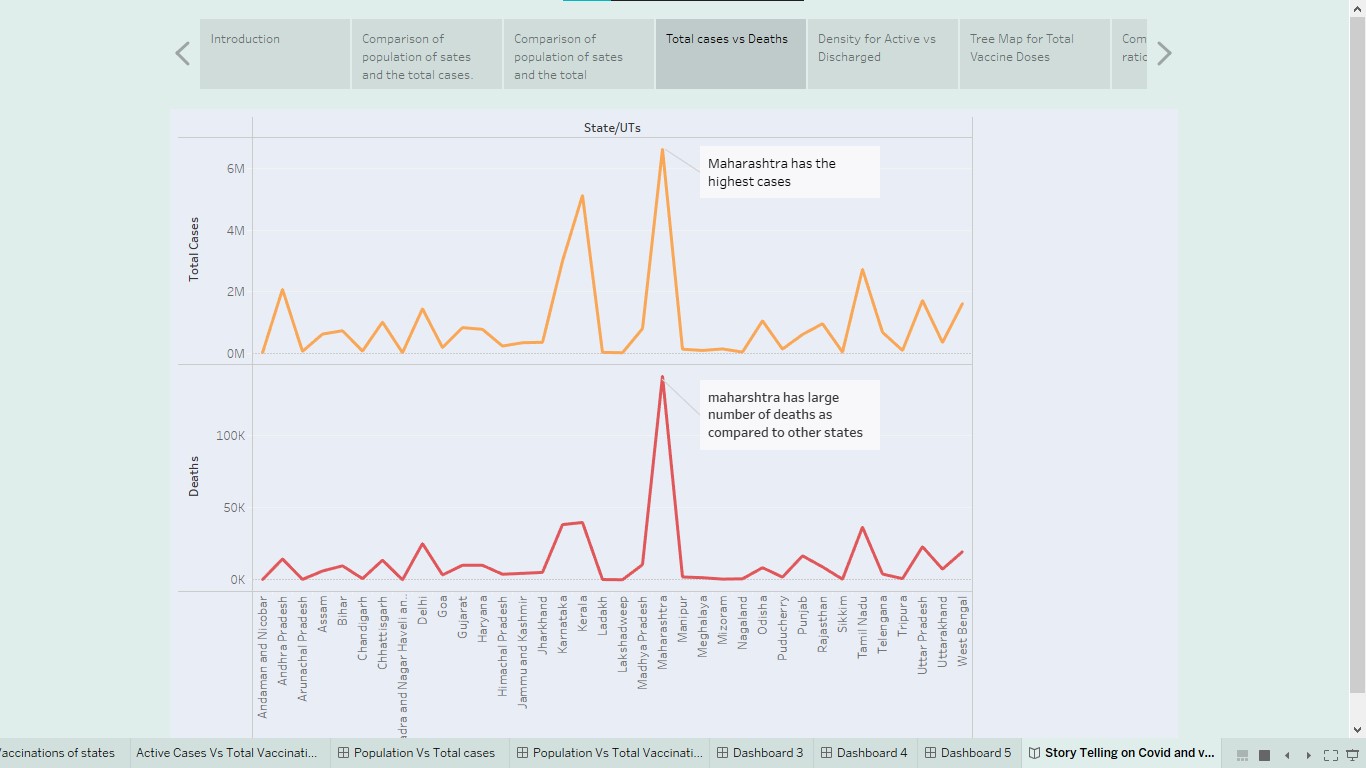Screen dimensions: 1366x768
Task: Click the scrollbar up arrow on the right edge
Action: (x=1359, y=8)
